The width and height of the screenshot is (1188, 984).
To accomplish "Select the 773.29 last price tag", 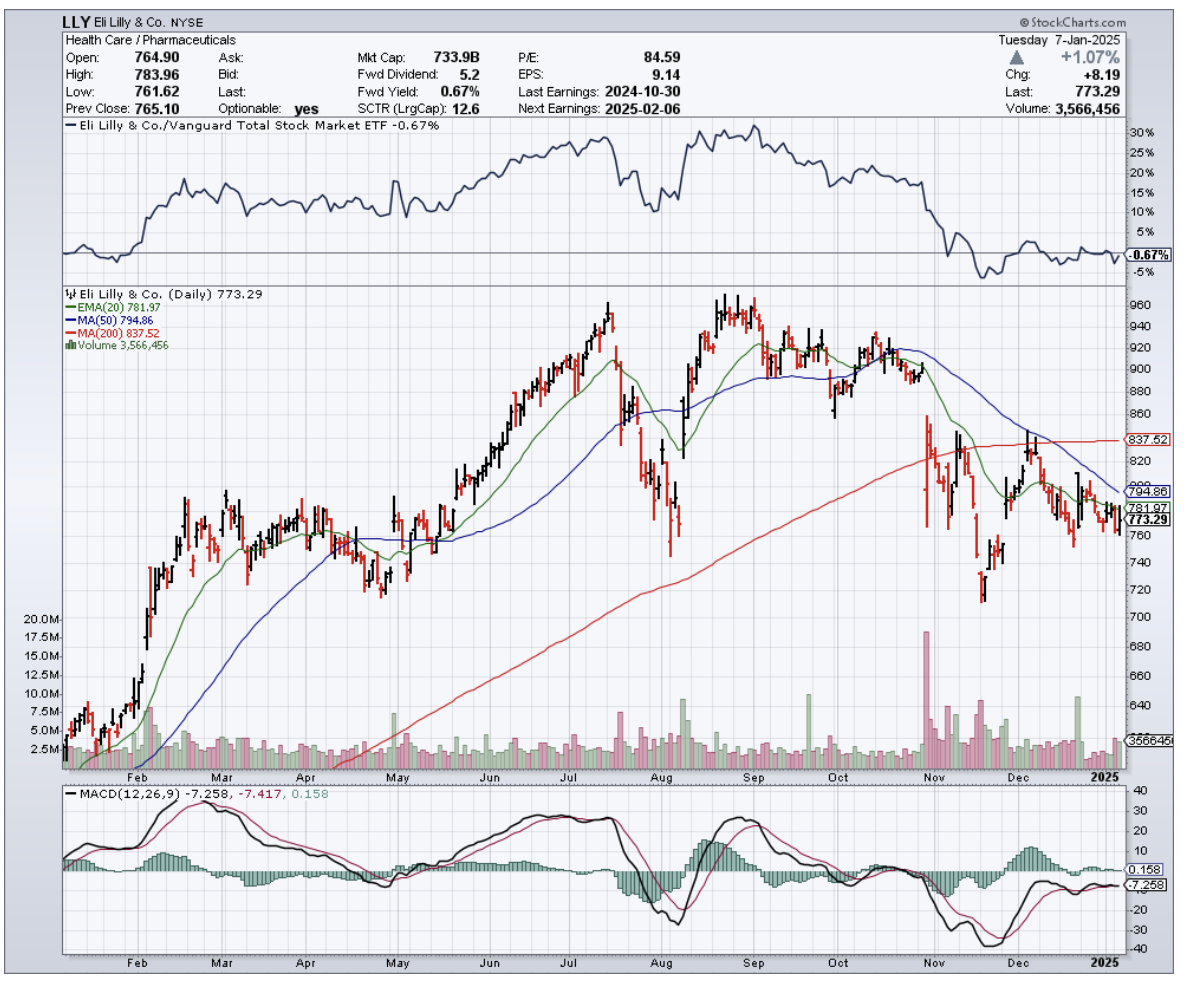I will pyautogui.click(x=1147, y=519).
